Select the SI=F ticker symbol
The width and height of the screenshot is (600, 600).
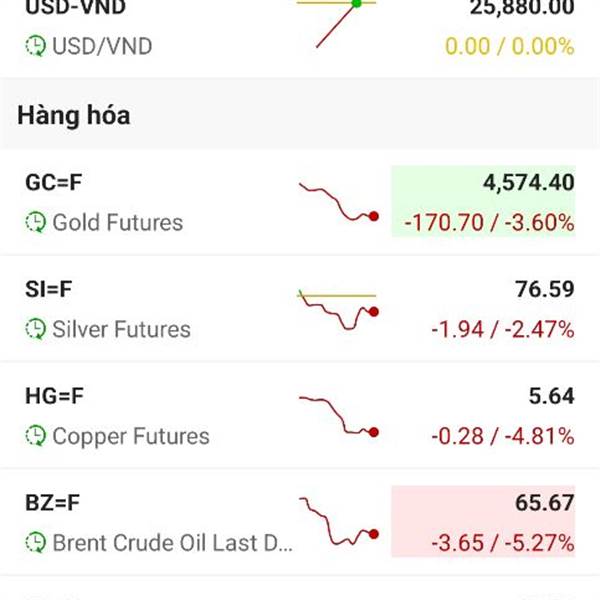(x=50, y=290)
